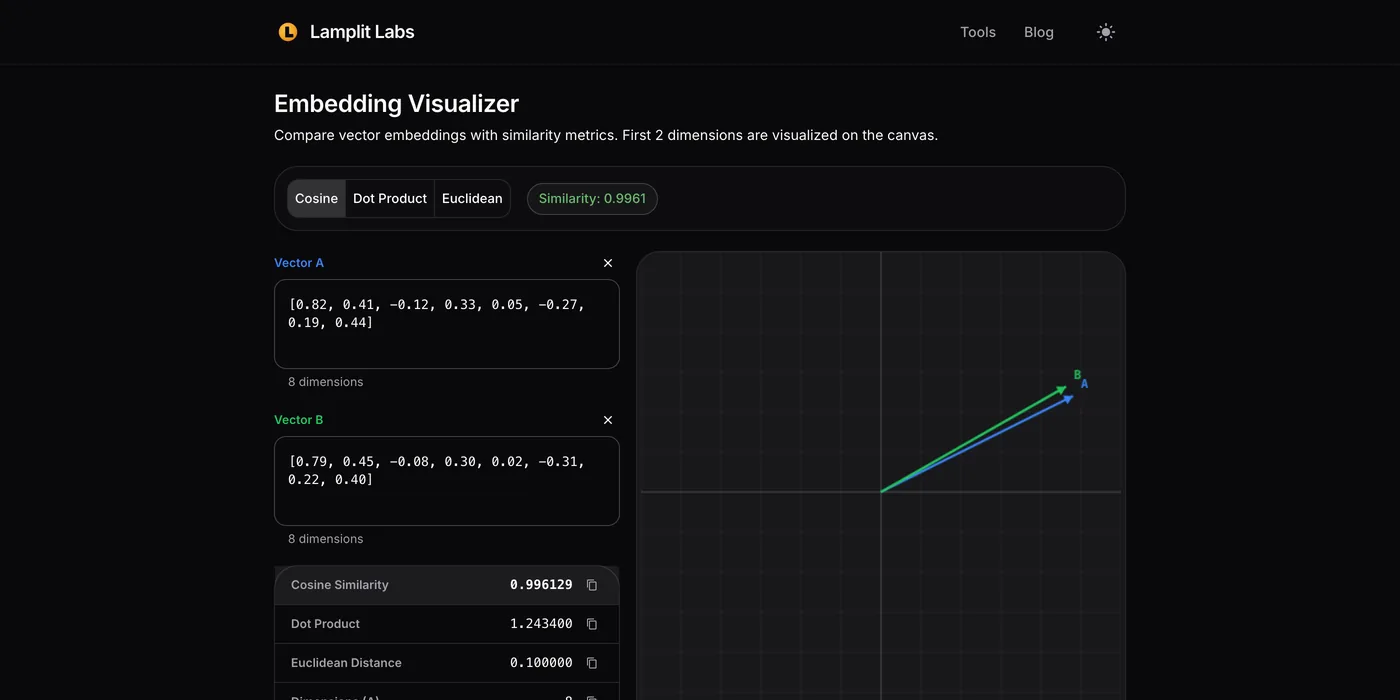Click the Similarity: 0.9961 badge
This screenshot has width=1400, height=700.
(592, 198)
